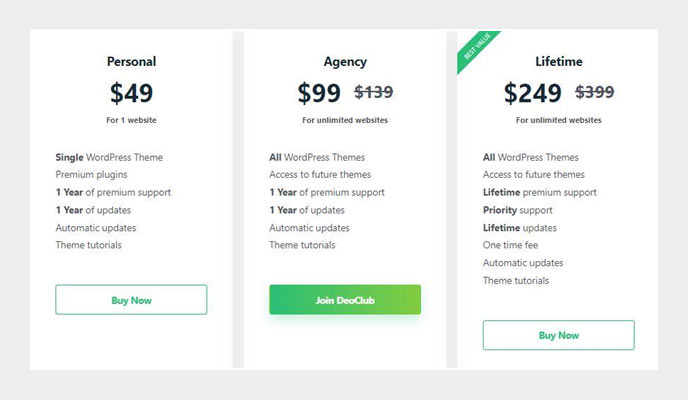The width and height of the screenshot is (688, 400).
Task: Select the Agency plan heading
Action: pos(345,61)
